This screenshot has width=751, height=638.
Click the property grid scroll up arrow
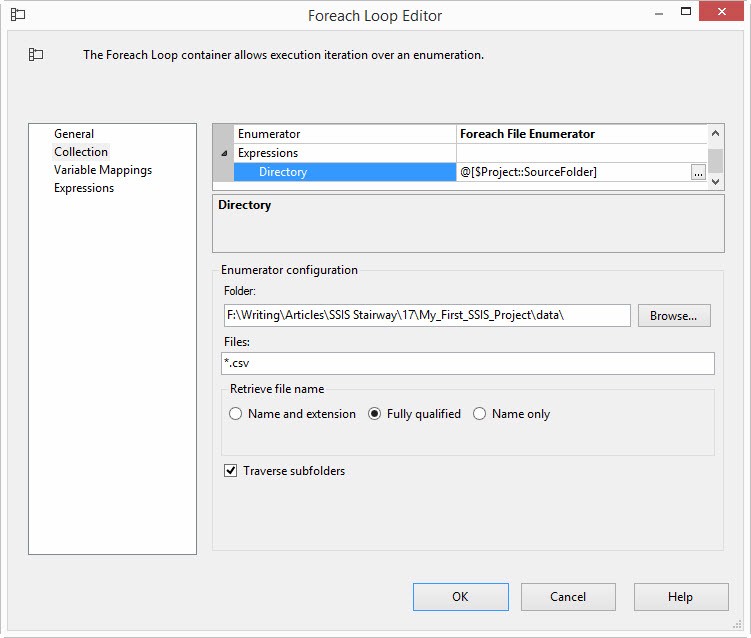click(x=715, y=133)
